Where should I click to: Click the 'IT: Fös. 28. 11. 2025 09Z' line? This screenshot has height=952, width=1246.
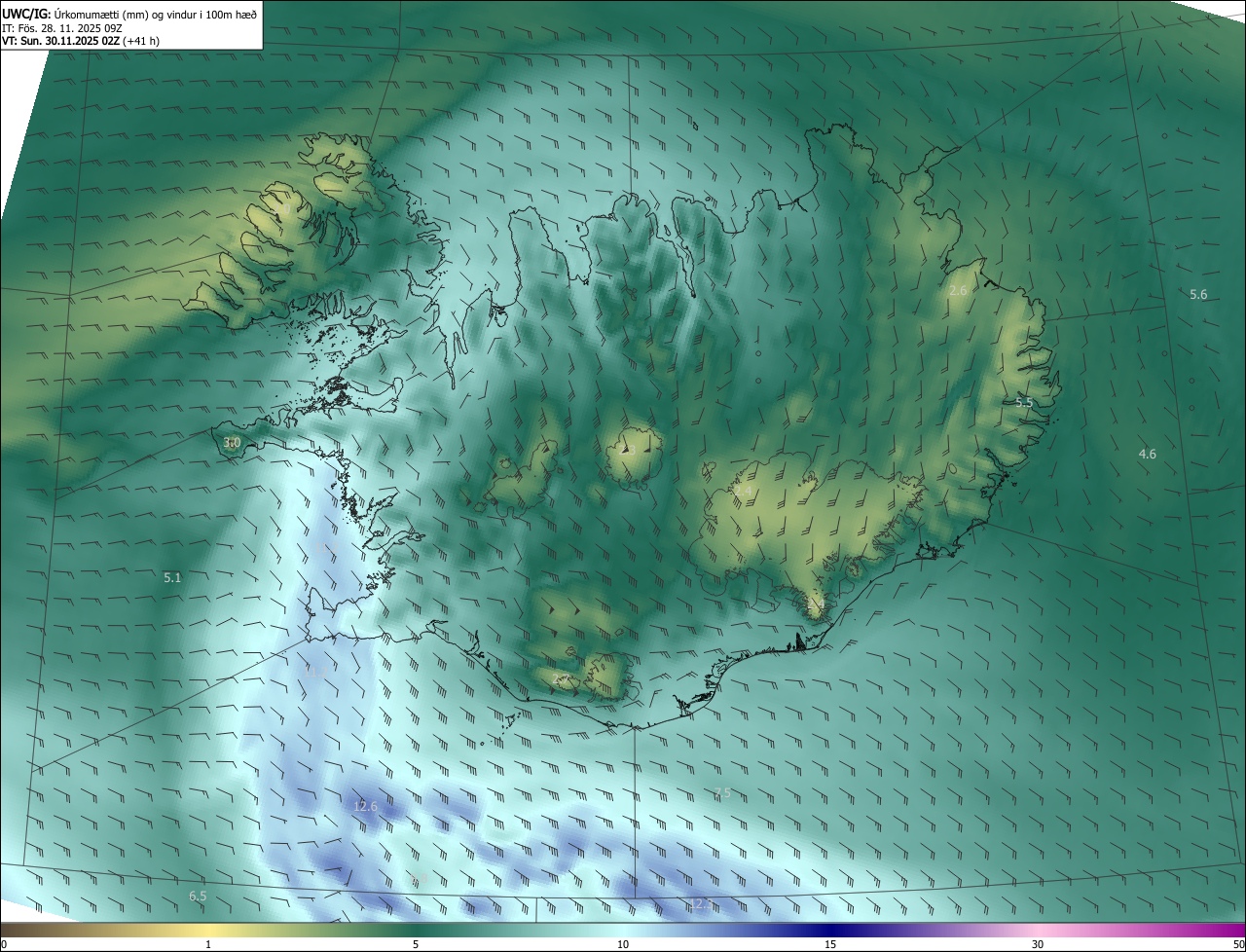62,28
